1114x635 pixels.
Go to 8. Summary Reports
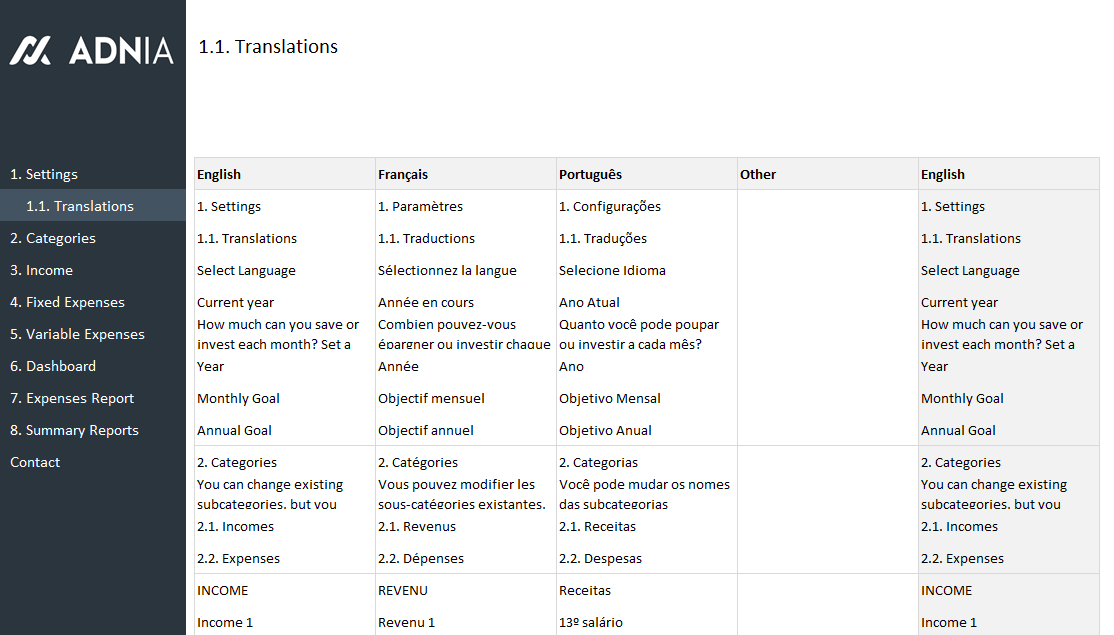click(74, 430)
